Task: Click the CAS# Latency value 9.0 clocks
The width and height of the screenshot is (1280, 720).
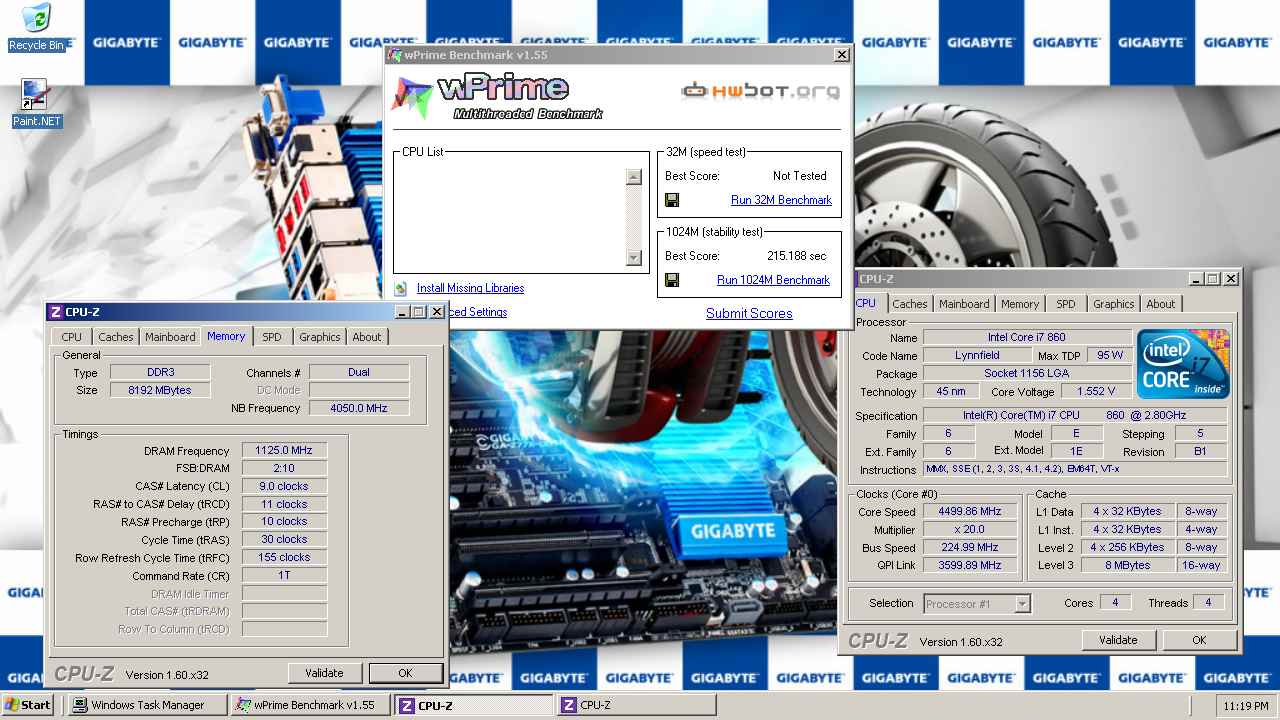Action: click(284, 486)
